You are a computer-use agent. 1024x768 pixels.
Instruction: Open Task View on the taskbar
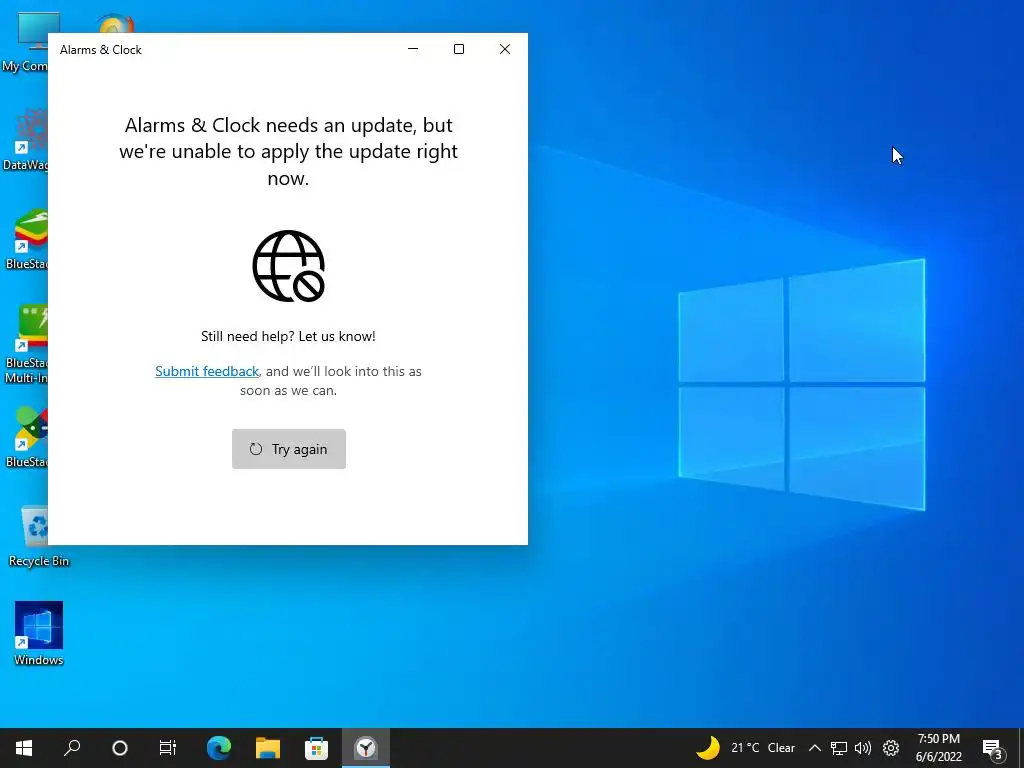pos(168,748)
